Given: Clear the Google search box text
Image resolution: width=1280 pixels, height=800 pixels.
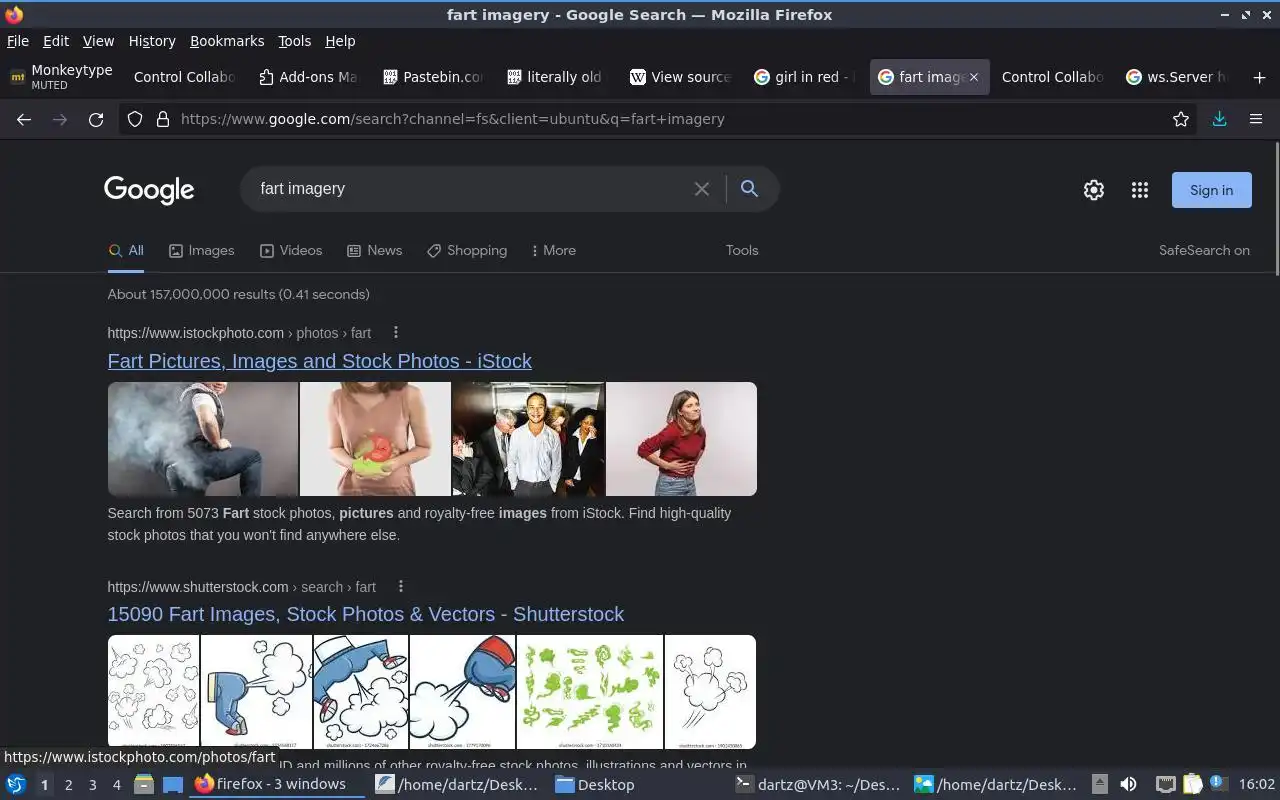Looking at the screenshot, I should pyautogui.click(x=702, y=189).
